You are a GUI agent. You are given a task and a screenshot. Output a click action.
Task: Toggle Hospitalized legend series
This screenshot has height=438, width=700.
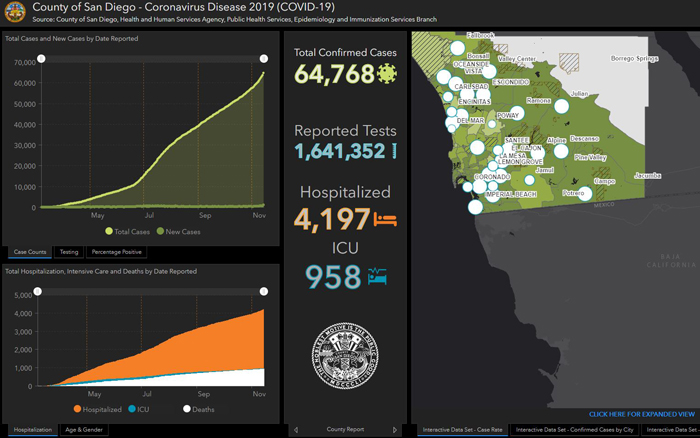[x=97, y=409]
